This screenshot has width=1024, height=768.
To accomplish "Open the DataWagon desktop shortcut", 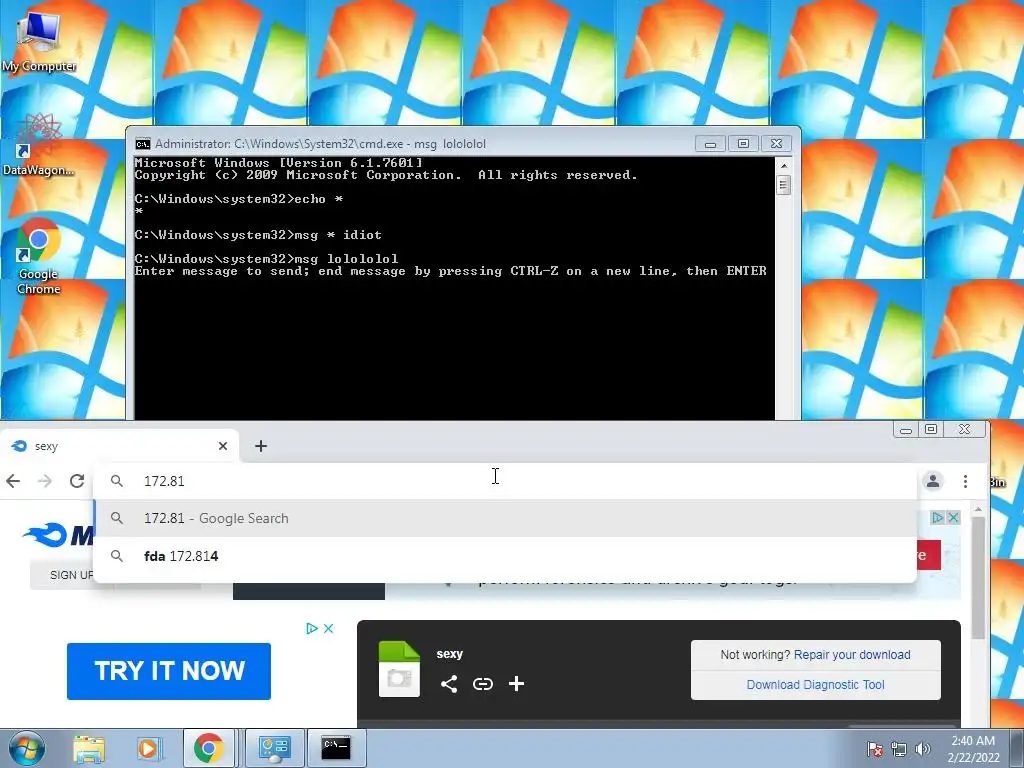I will [39, 145].
